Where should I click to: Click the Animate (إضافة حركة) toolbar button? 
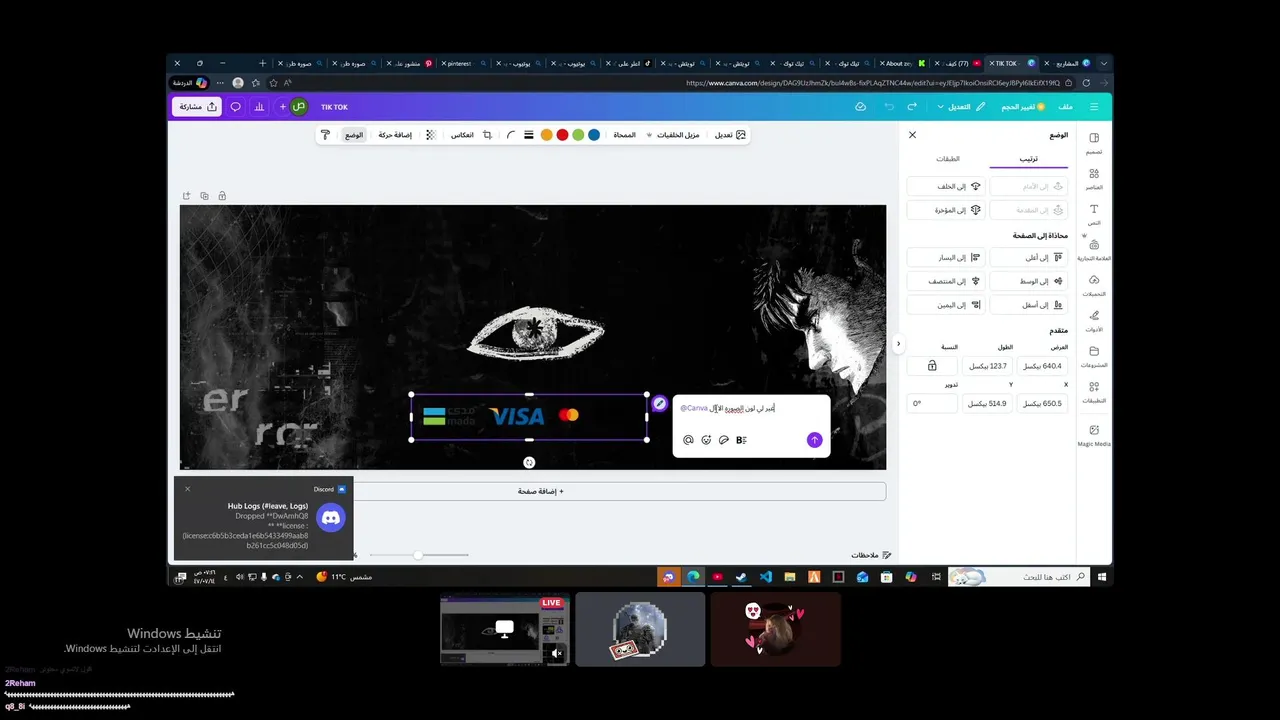point(394,135)
